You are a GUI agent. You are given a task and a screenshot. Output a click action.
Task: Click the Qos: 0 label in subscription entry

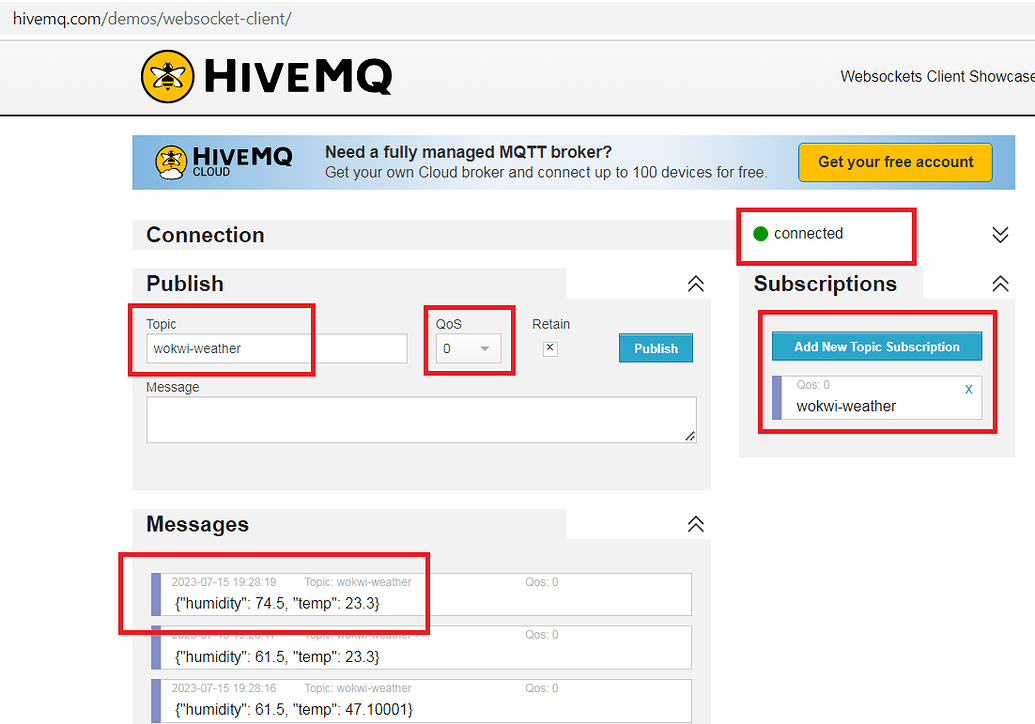click(813, 385)
